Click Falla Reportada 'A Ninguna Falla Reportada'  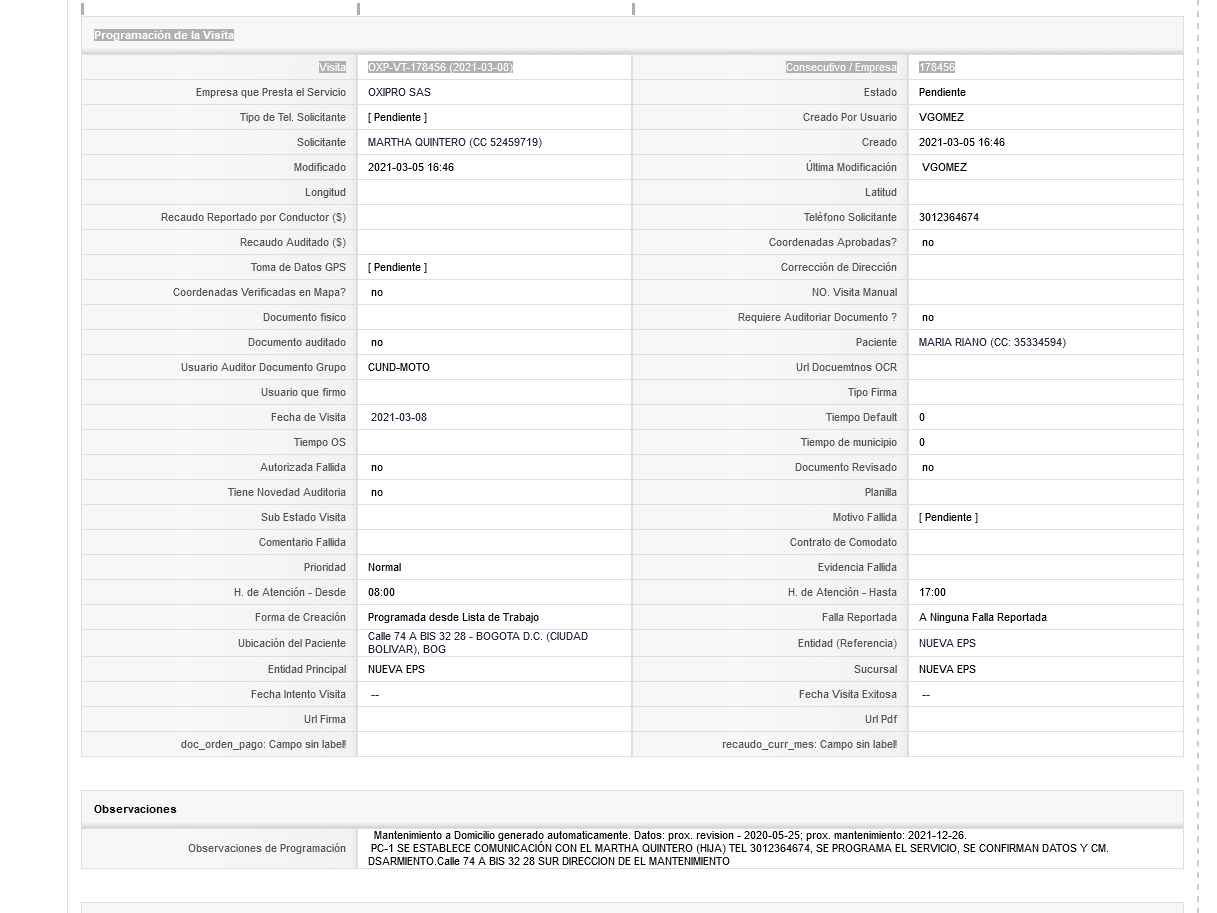(983, 617)
